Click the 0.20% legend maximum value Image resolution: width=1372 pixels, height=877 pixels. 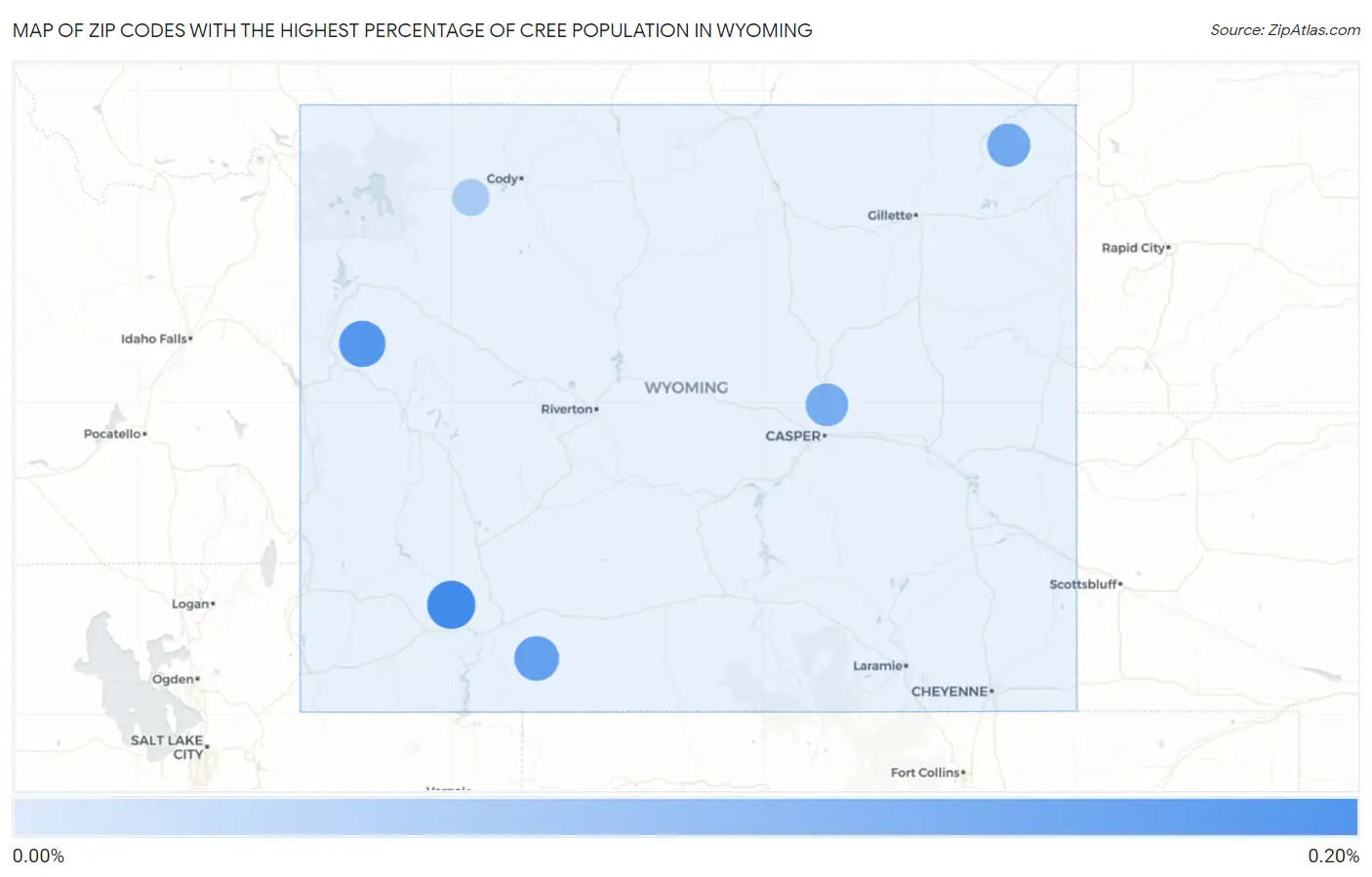(1333, 857)
